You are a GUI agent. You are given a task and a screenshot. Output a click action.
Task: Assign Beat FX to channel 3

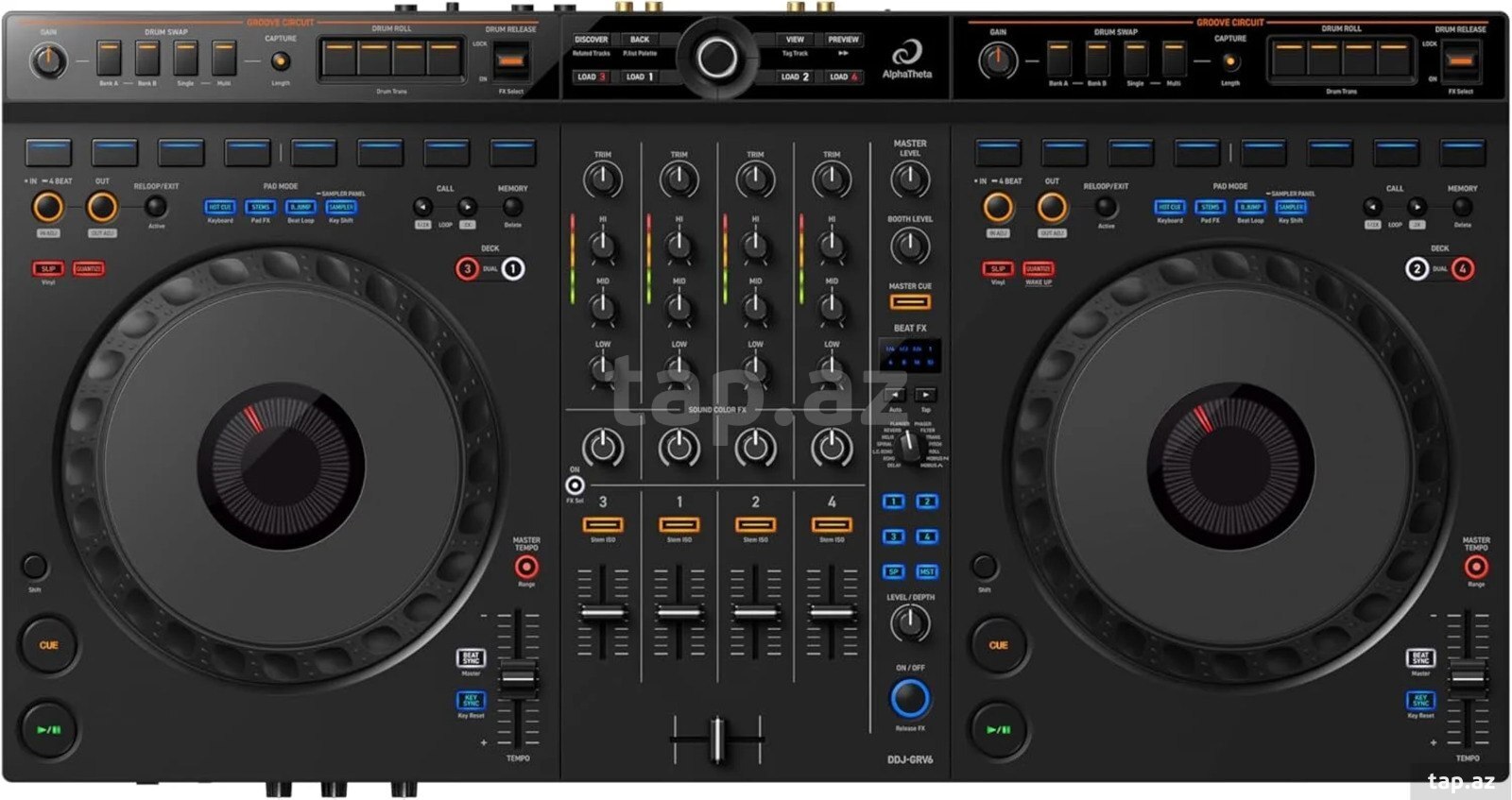(894, 536)
